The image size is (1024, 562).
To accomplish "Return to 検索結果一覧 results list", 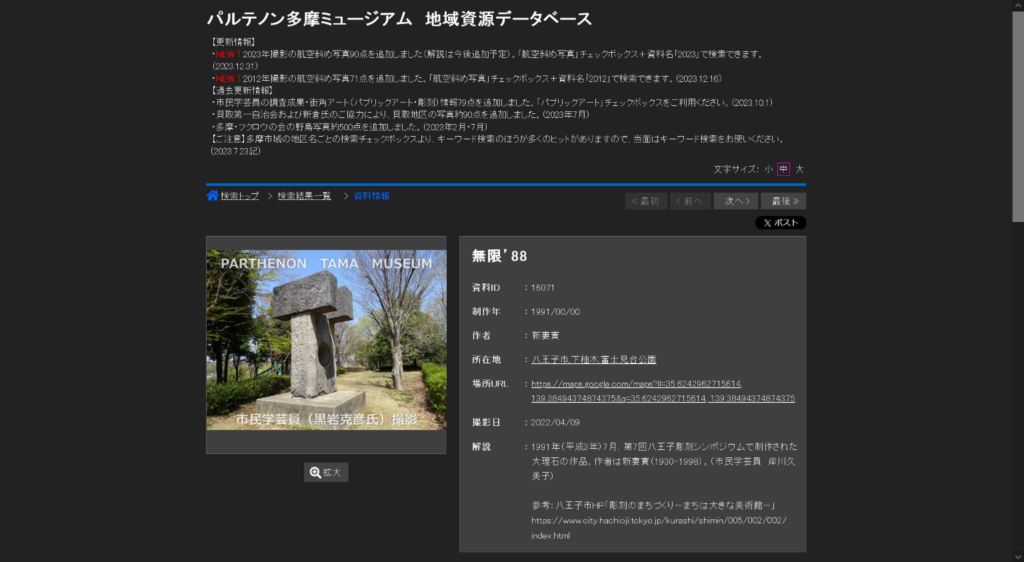I will coord(304,196).
